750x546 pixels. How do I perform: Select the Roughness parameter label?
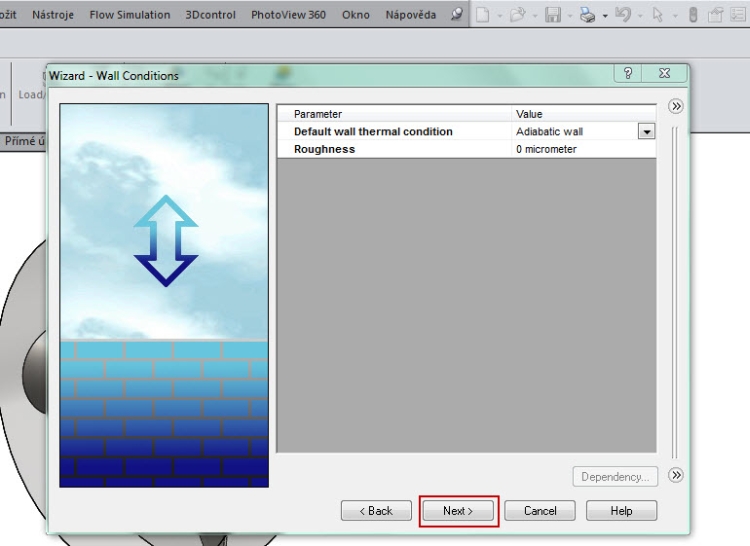click(324, 149)
